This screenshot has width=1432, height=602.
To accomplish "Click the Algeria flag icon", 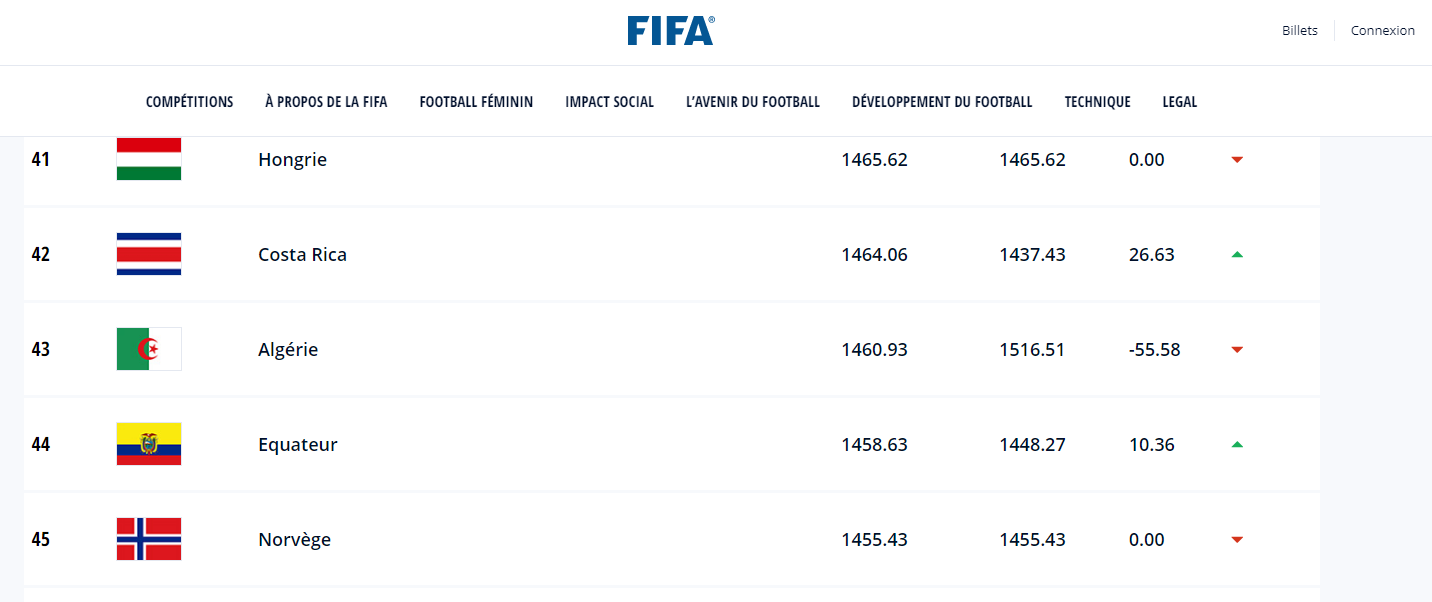I will tap(149, 349).
